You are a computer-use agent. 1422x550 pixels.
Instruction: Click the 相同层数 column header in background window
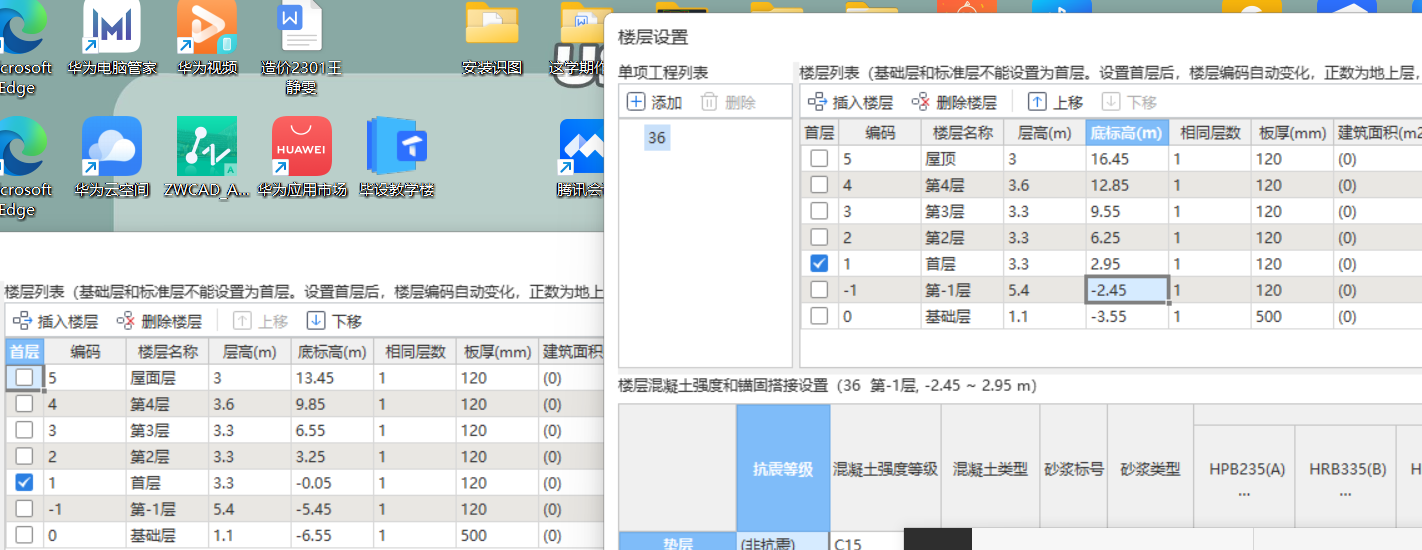coord(415,352)
